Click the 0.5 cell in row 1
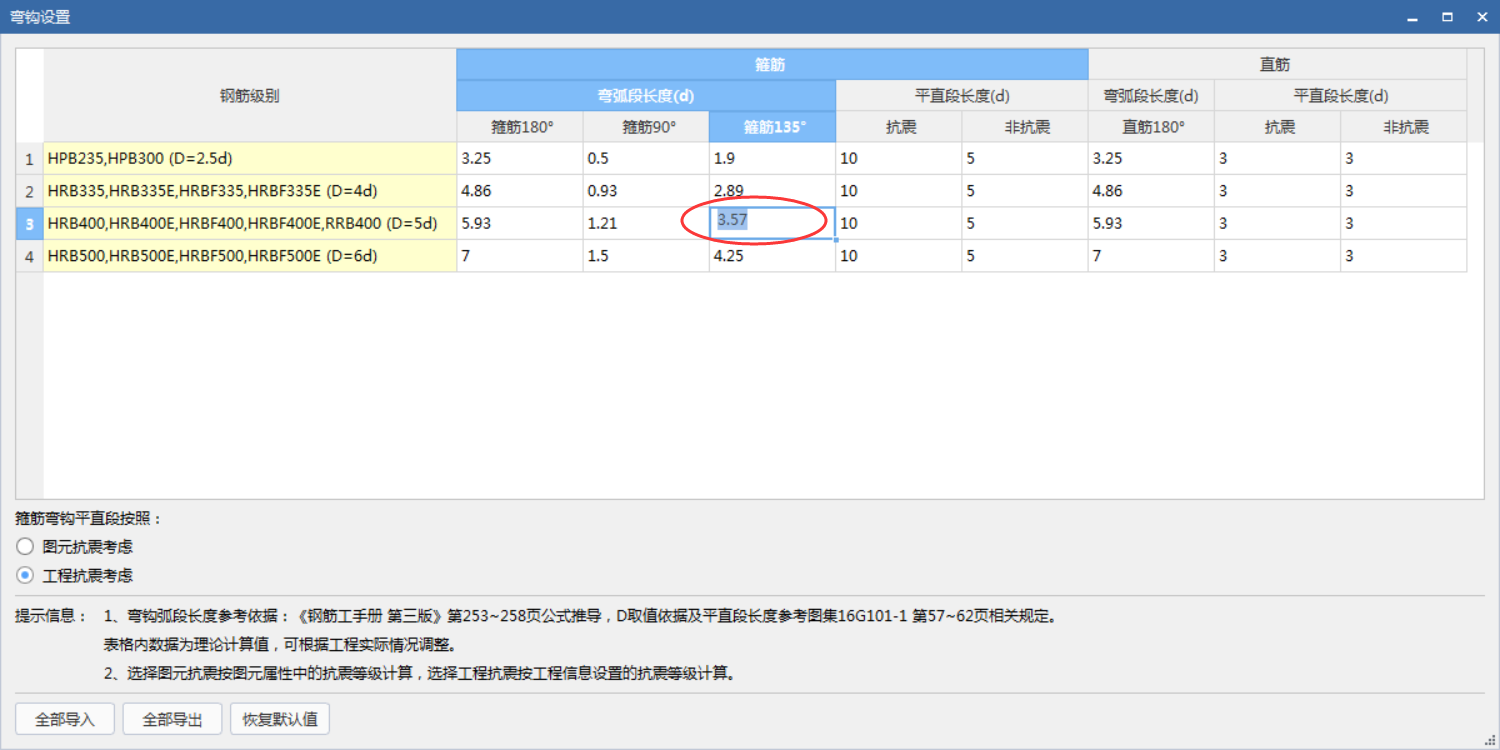The image size is (1500, 750). point(646,159)
